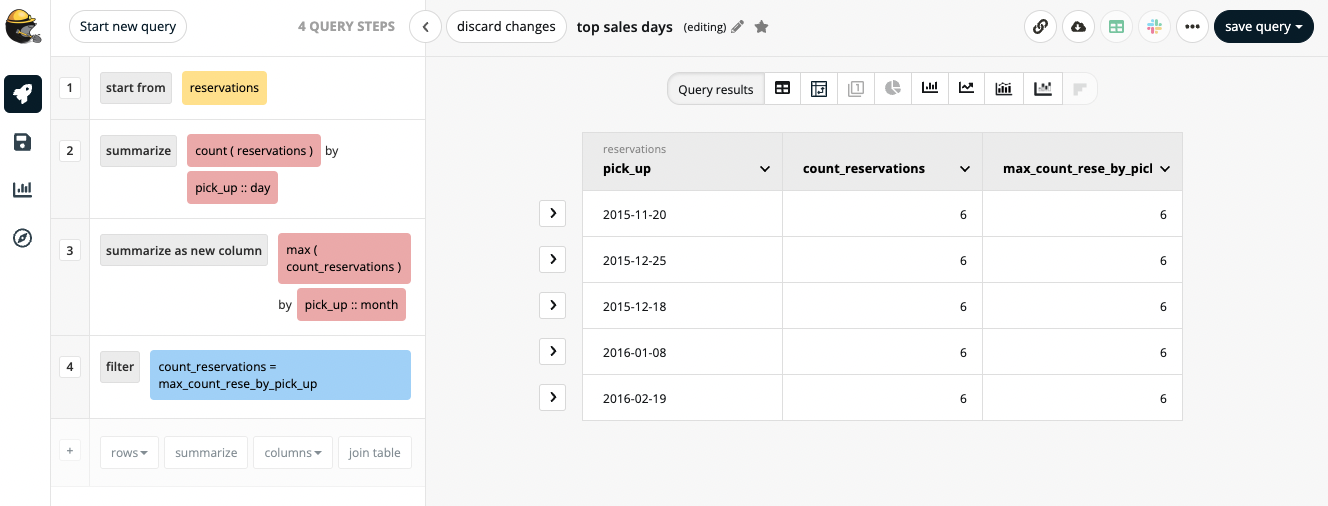
Task: Open saved queries floppy-disk icon in sidebar
Action: (x=23, y=142)
